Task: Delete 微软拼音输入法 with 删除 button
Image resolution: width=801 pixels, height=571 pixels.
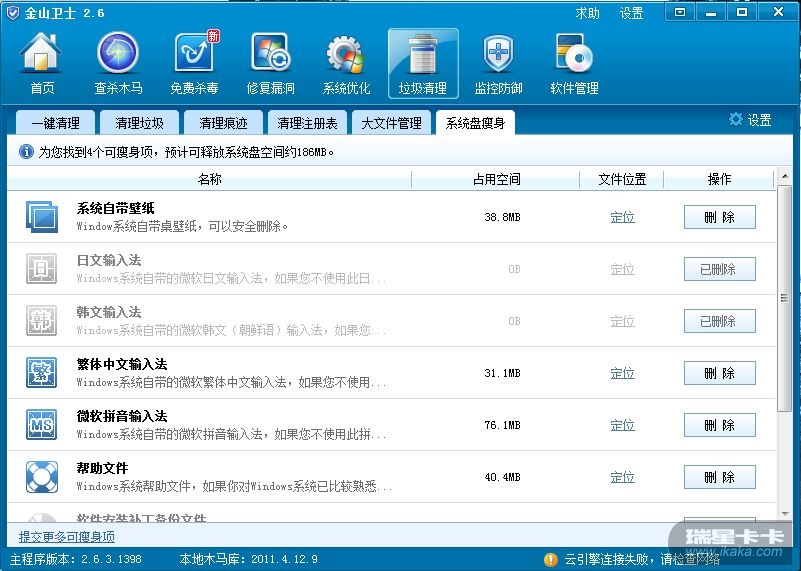Action: coord(719,425)
